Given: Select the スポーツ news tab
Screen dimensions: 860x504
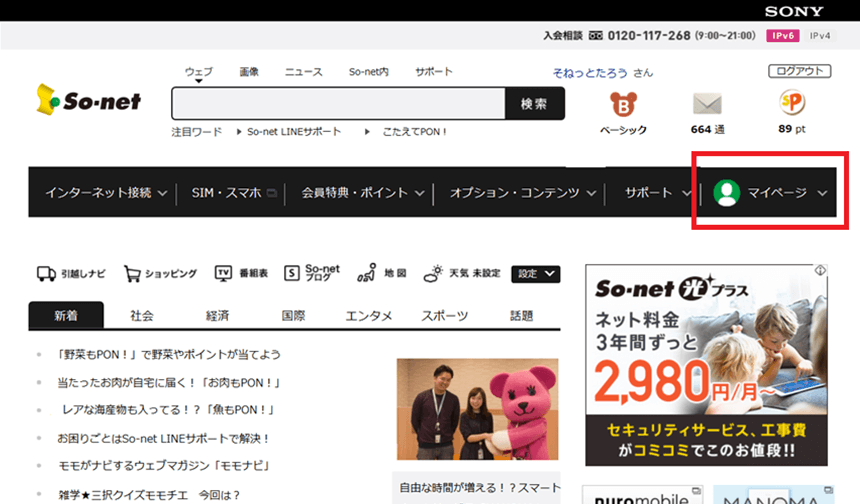Looking at the screenshot, I should 444,315.
